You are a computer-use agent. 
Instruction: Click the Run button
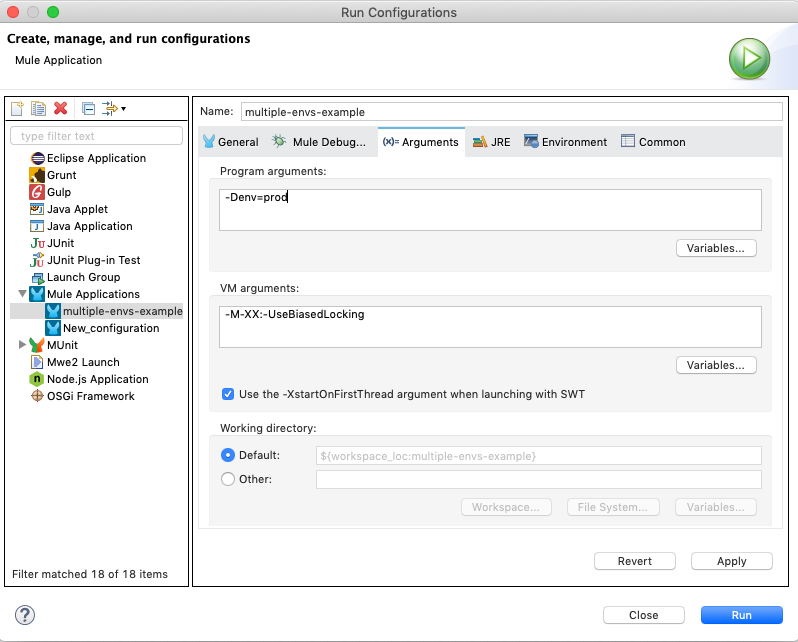tap(741, 615)
